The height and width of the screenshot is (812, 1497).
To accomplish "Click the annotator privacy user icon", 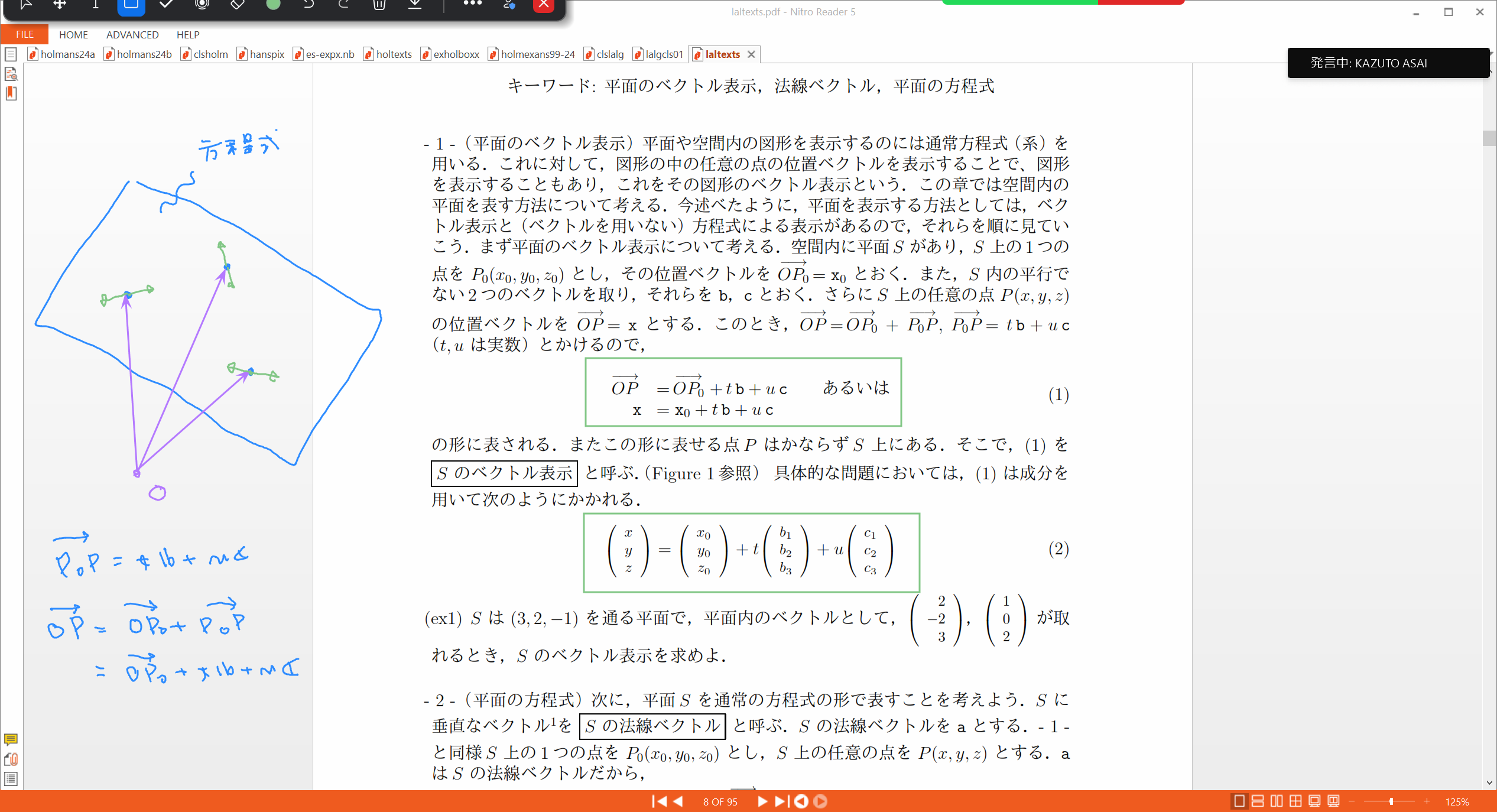I will click(509, 5).
